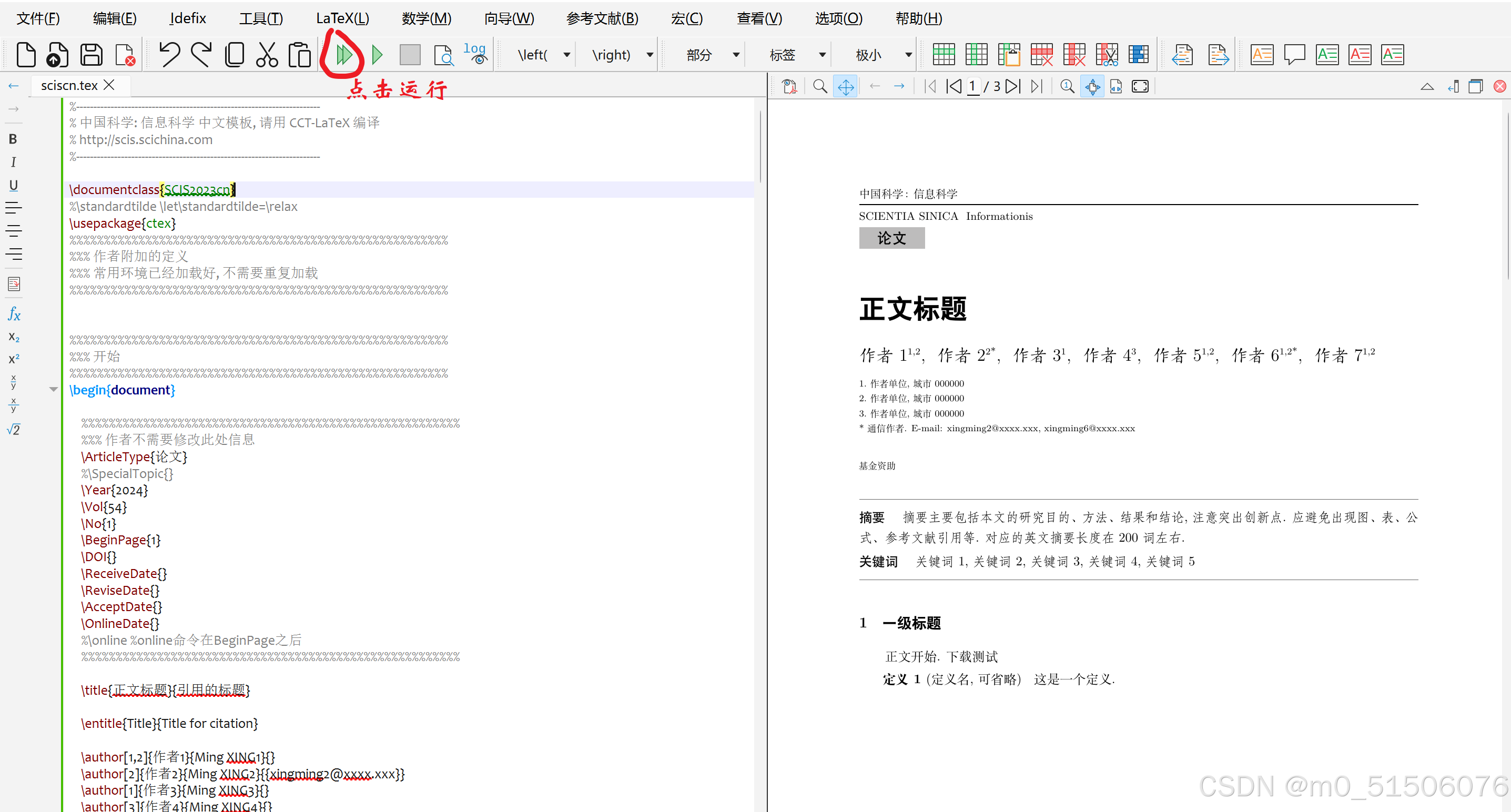
Task: Toggle bold formatting in left sidebar
Action: 13,139
